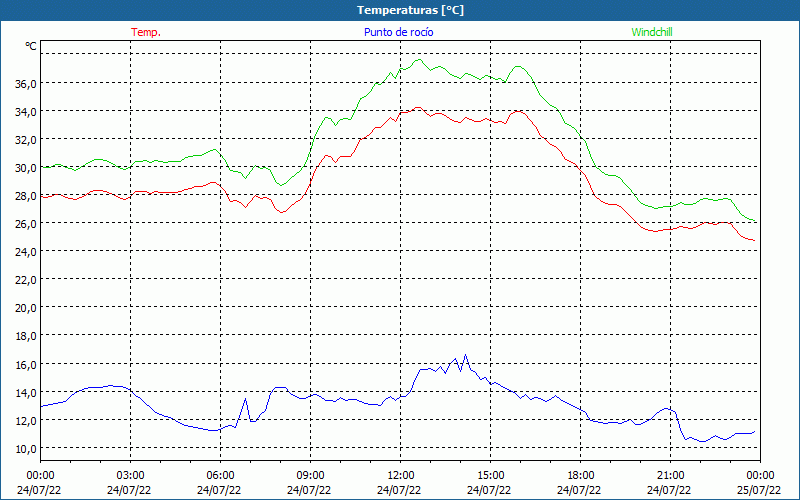Click the '00:00' time label dated 25/07/22
Screen dimensions: 800x500
point(760,476)
